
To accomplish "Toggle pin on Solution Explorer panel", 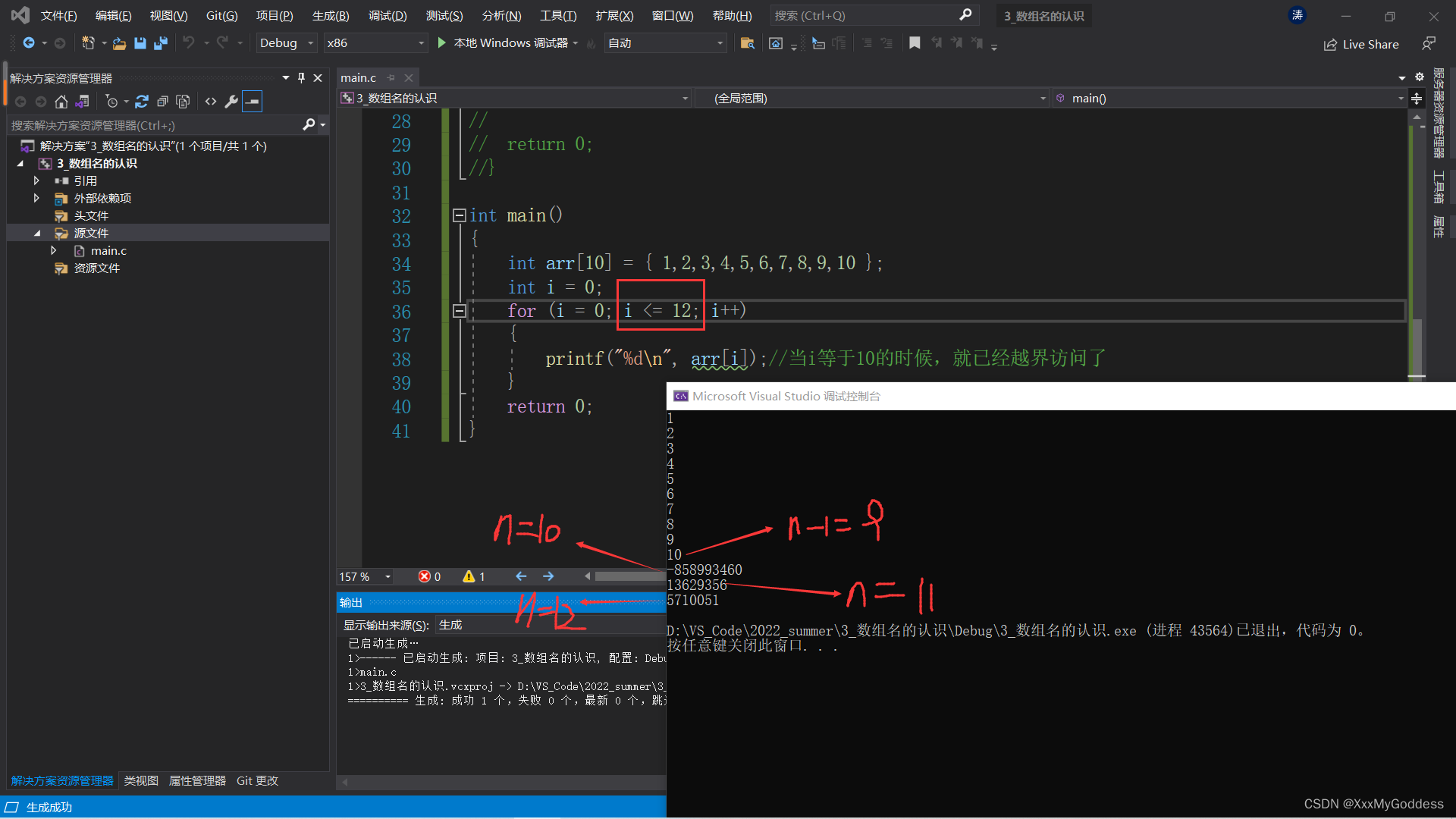I will click(x=301, y=78).
